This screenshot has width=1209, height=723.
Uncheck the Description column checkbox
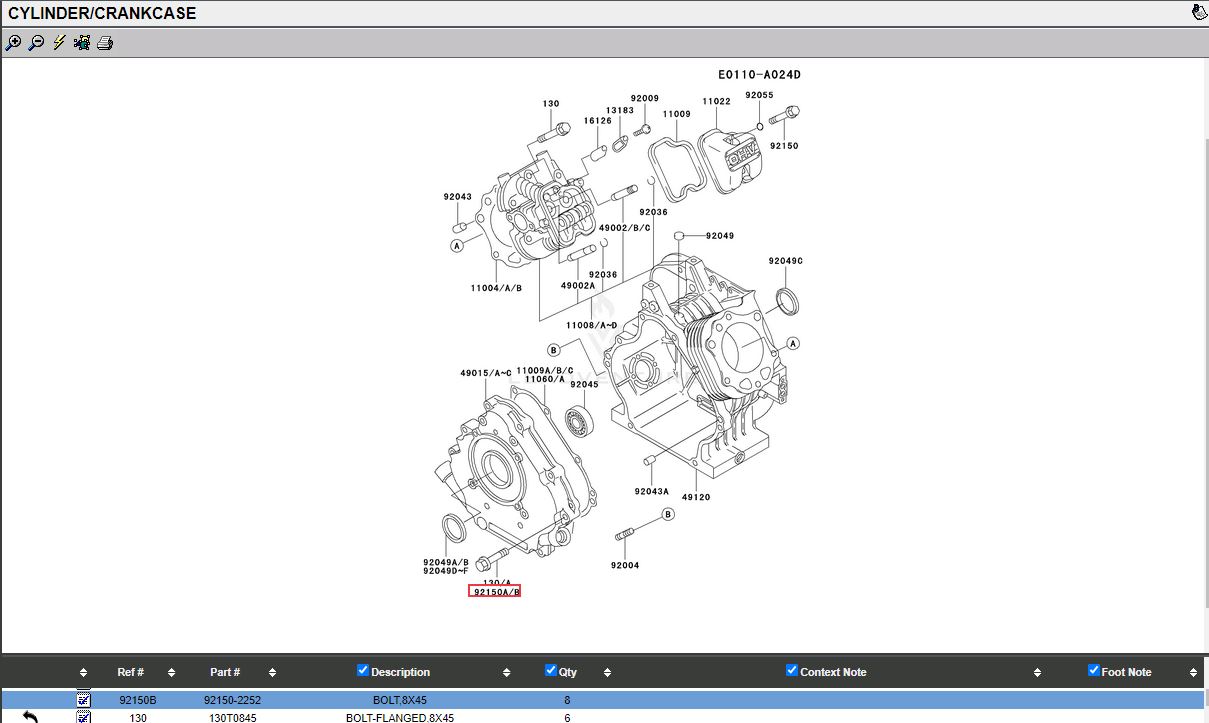pos(363,670)
